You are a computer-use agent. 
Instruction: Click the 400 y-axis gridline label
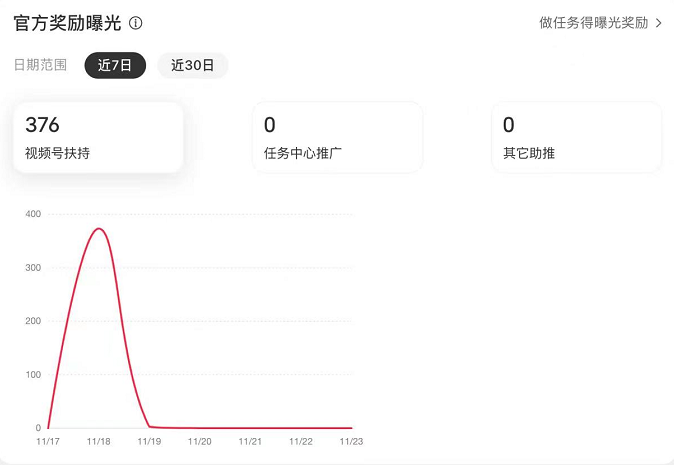click(x=33, y=214)
